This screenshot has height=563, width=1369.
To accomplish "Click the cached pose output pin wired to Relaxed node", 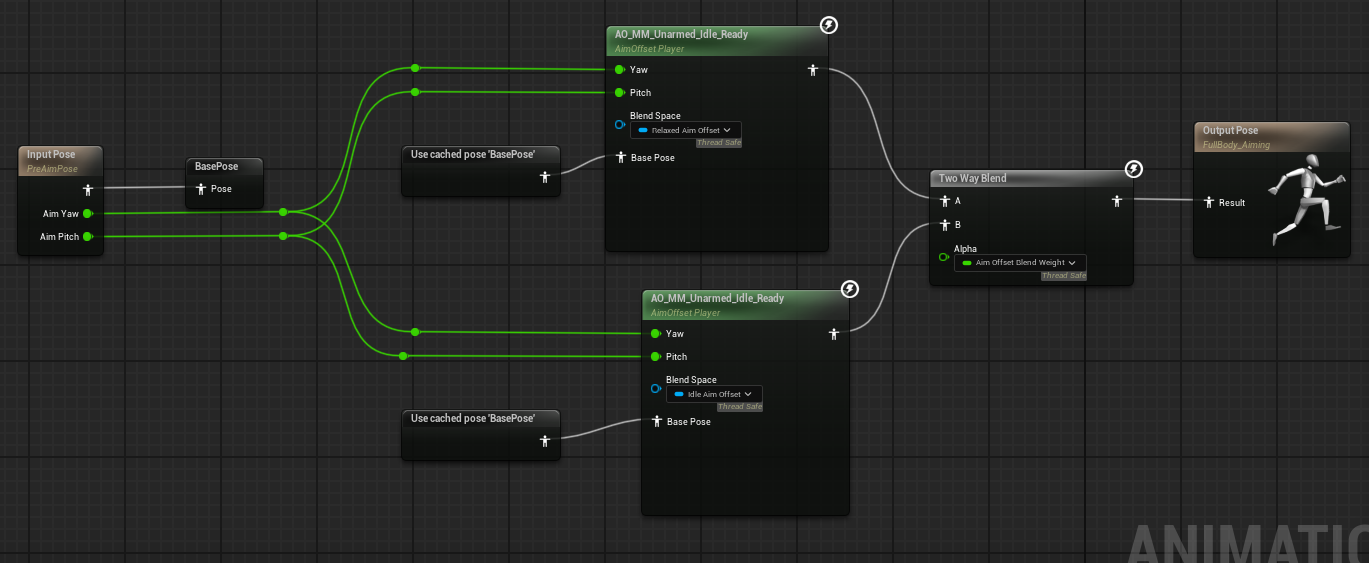I will 545,177.
